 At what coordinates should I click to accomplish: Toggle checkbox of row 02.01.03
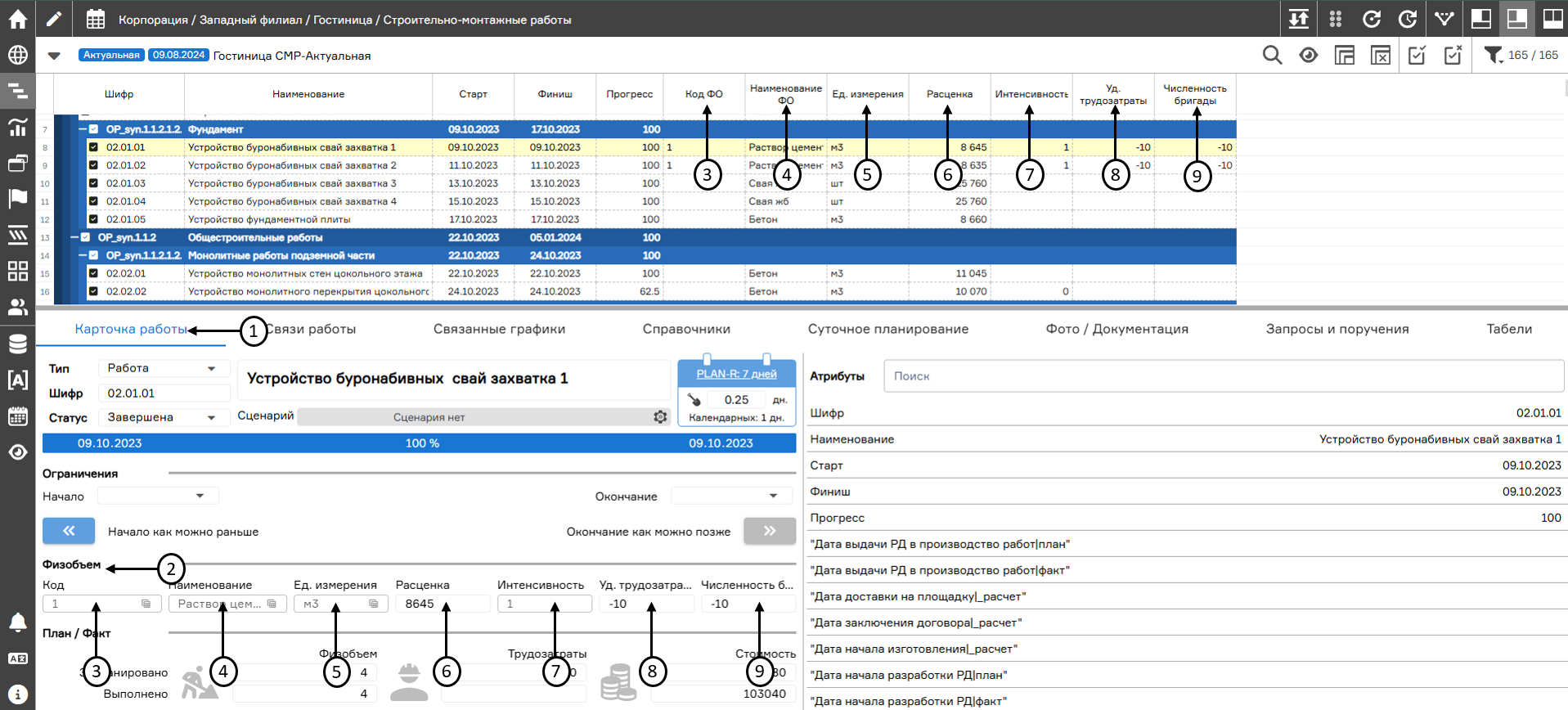click(93, 183)
